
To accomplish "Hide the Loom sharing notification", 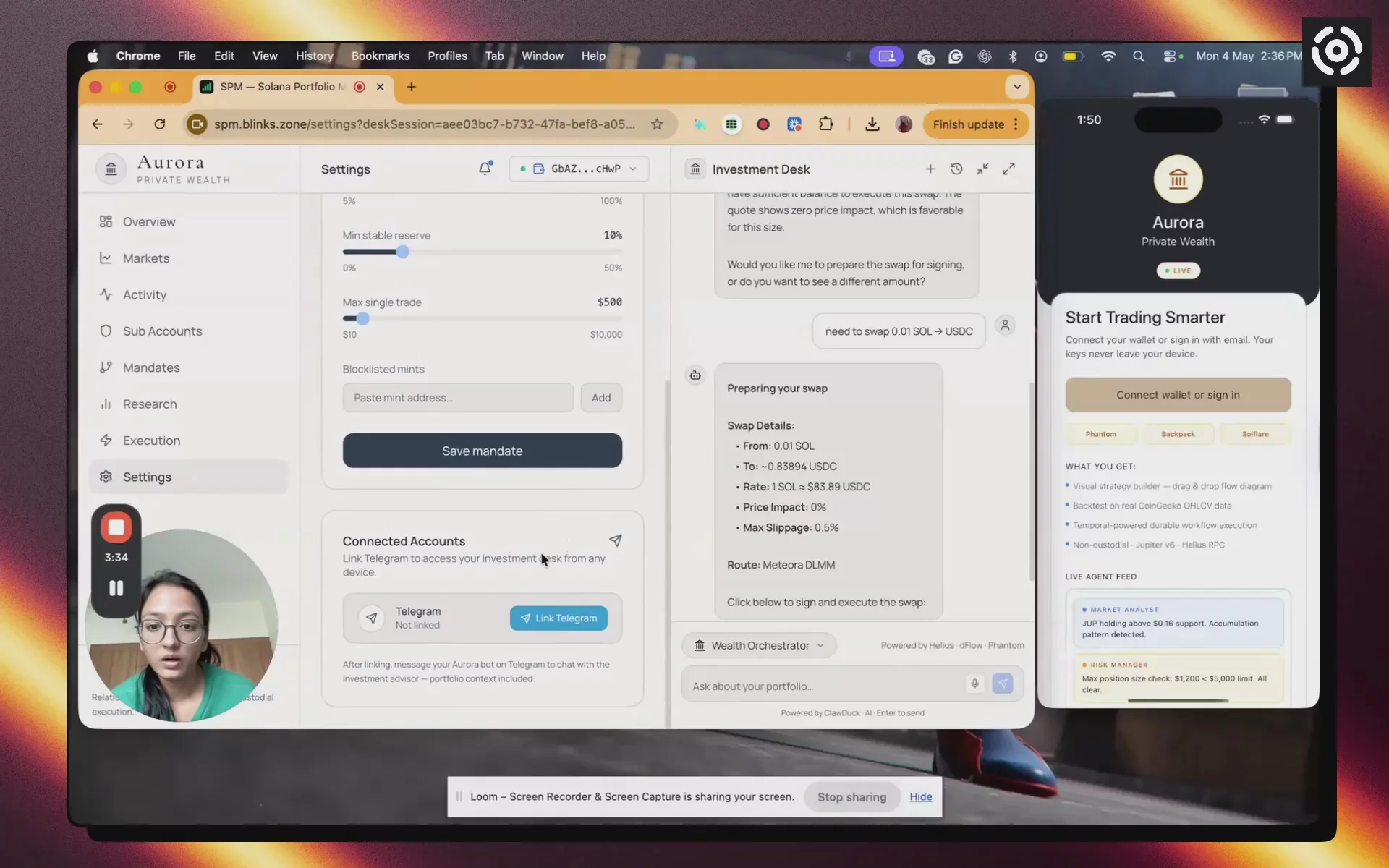I will point(920,797).
